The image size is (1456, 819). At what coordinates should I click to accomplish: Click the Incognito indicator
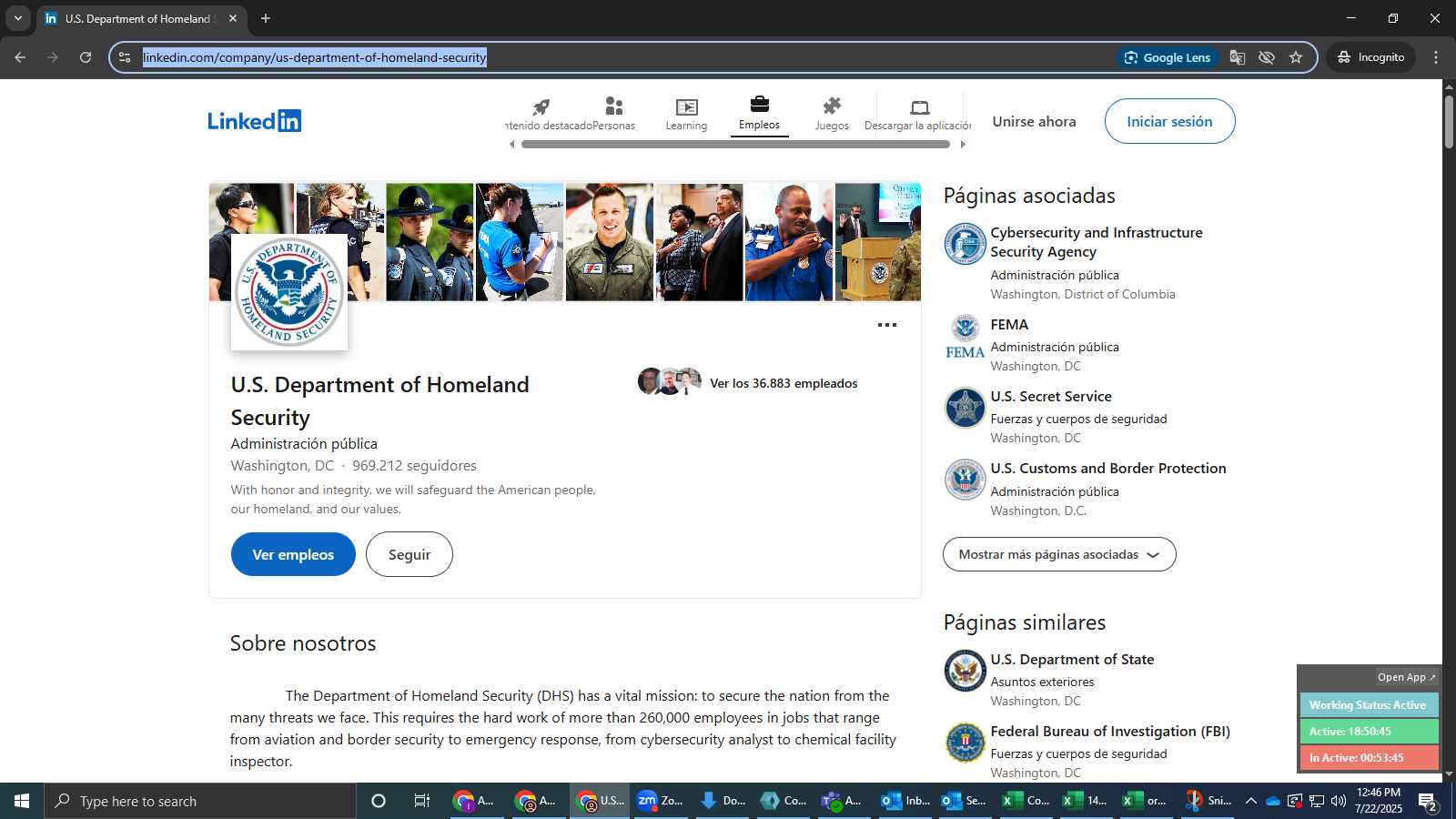coord(1370,57)
